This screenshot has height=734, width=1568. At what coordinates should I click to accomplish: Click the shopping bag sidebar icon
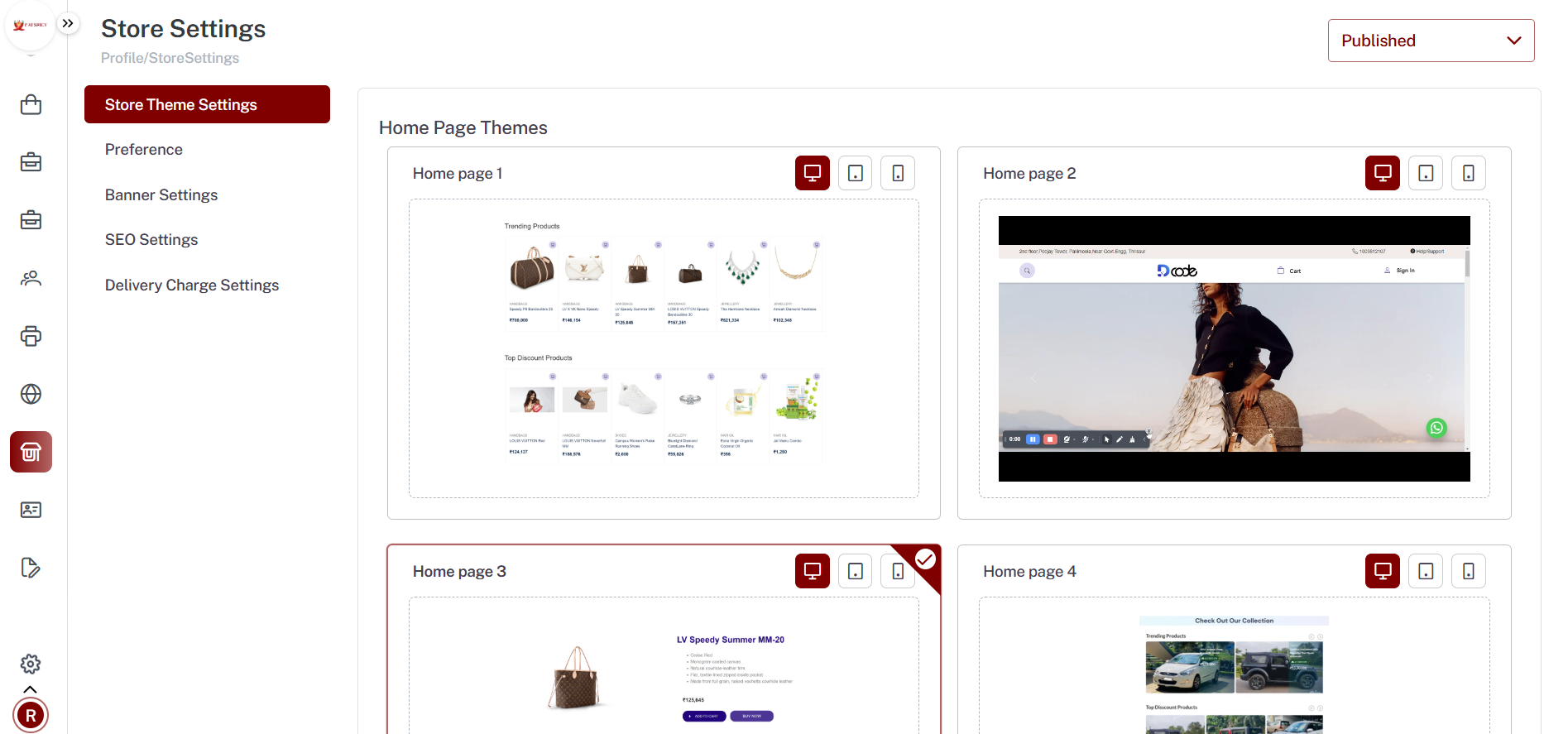pyautogui.click(x=31, y=105)
